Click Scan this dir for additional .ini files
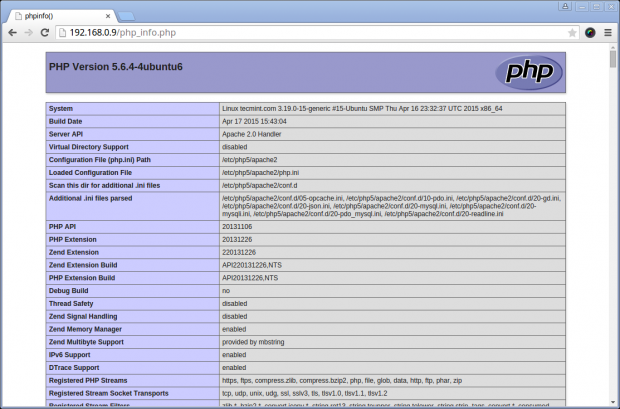The image size is (620, 409). 104,186
